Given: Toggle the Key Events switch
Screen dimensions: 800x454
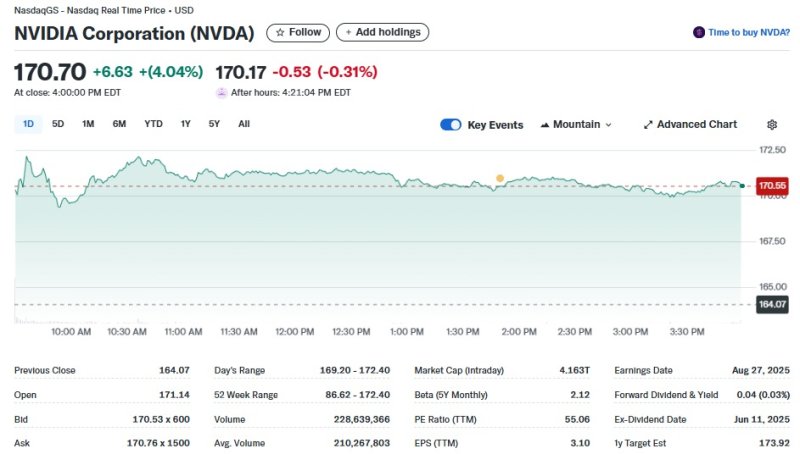Looking at the screenshot, I should (451, 125).
